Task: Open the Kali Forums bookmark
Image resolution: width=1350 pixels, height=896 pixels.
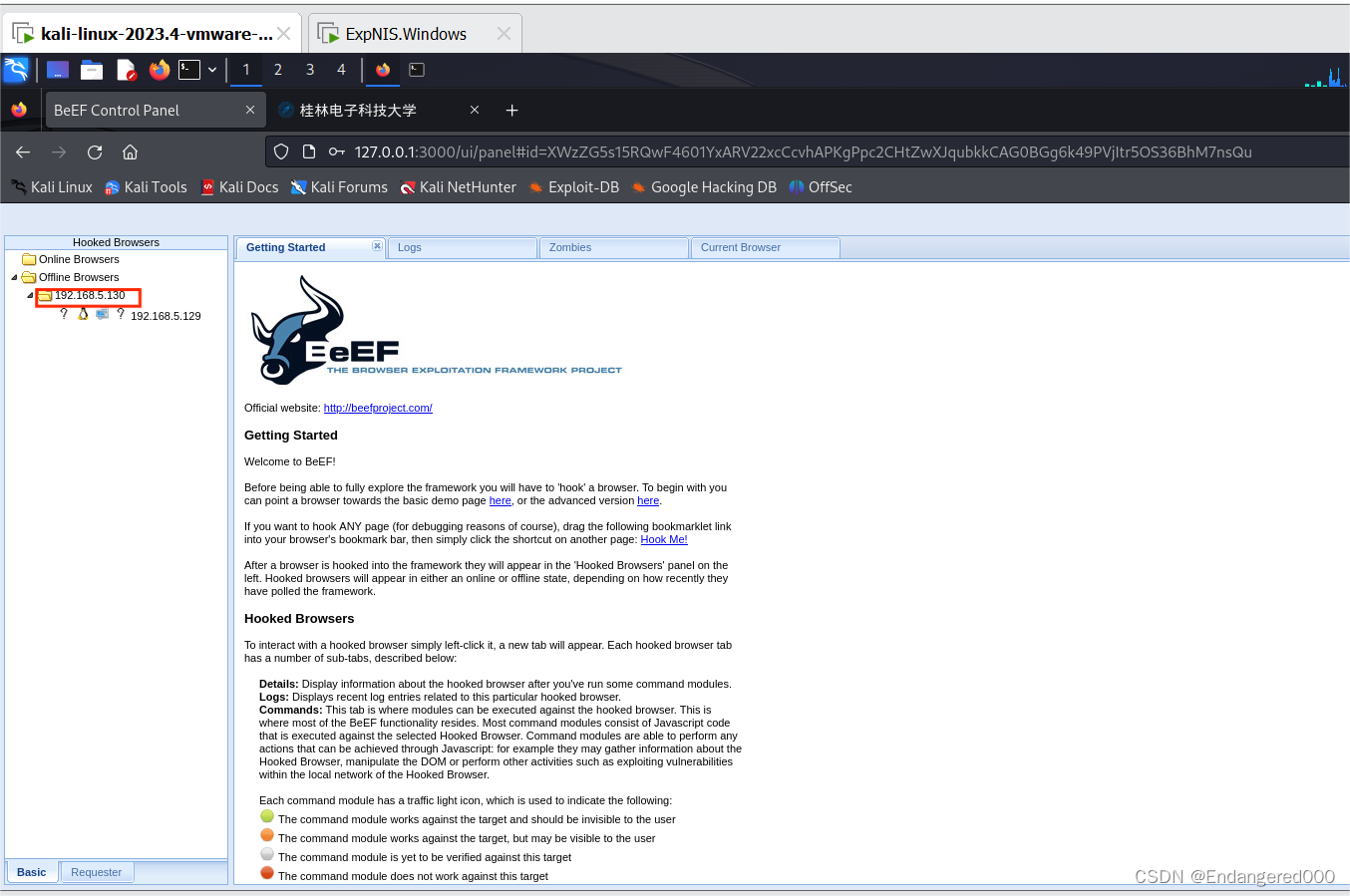Action: [339, 186]
